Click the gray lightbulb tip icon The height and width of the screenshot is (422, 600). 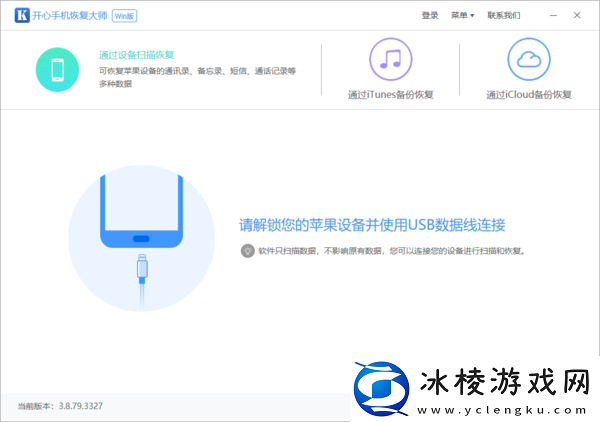[248, 251]
